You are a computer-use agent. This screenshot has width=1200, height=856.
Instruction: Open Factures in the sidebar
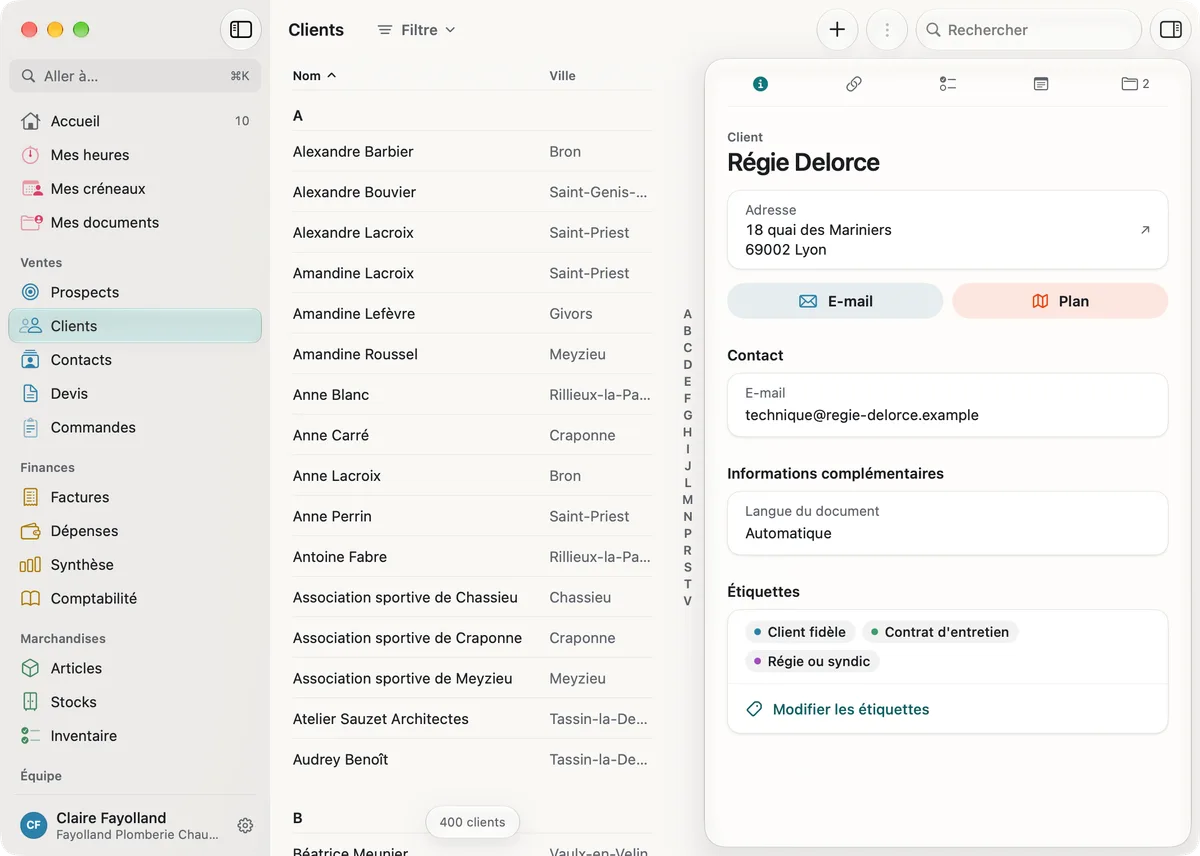click(135, 497)
